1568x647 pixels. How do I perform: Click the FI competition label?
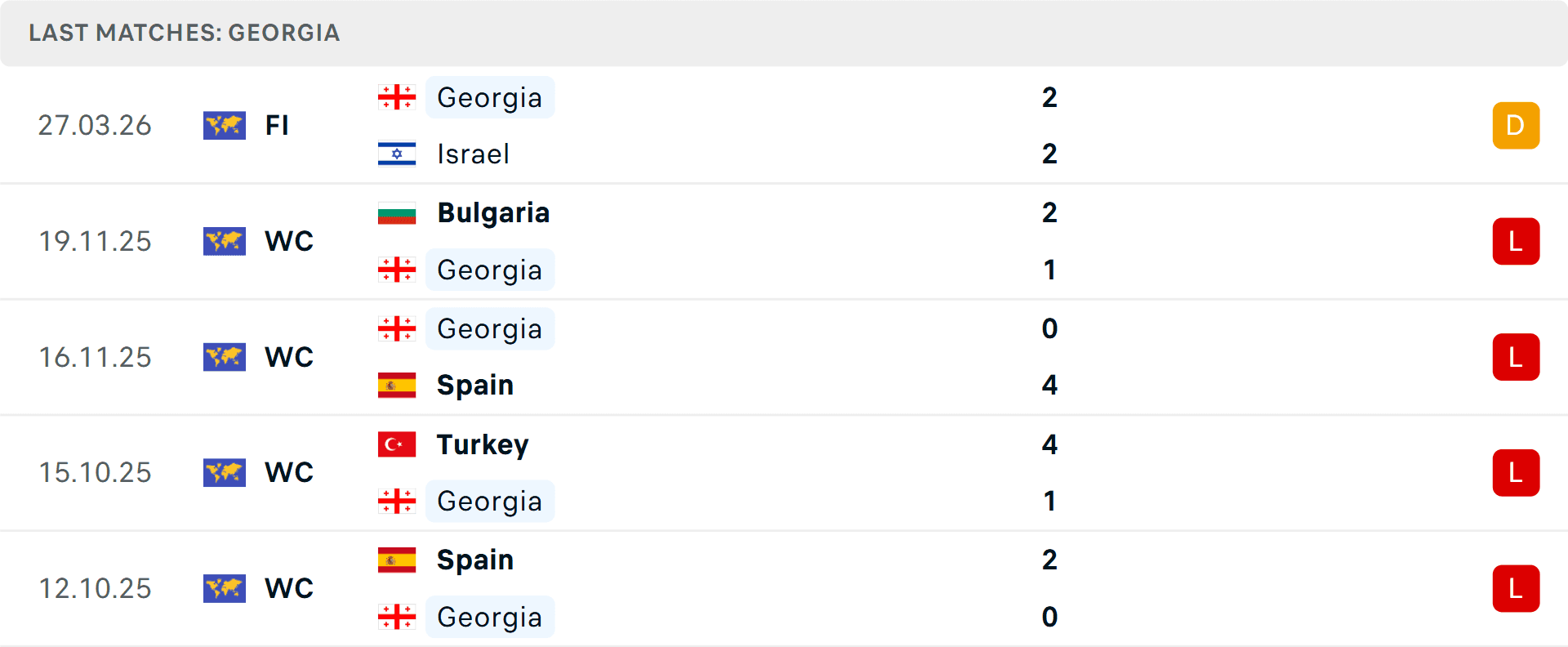click(x=277, y=126)
